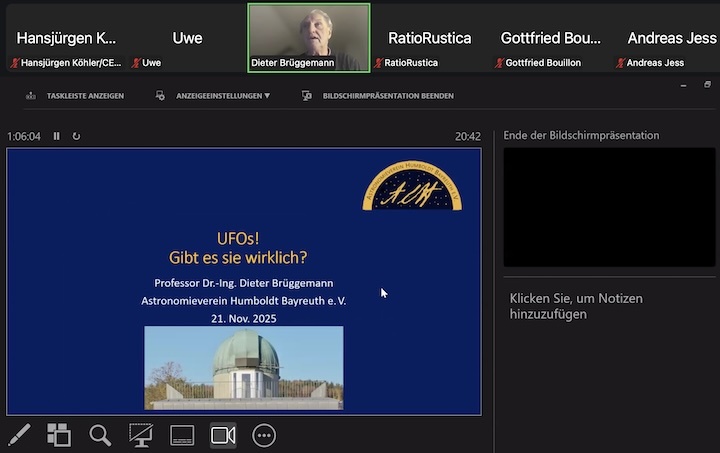
Task: Click the current slide UFOs! preview
Action: point(244,281)
